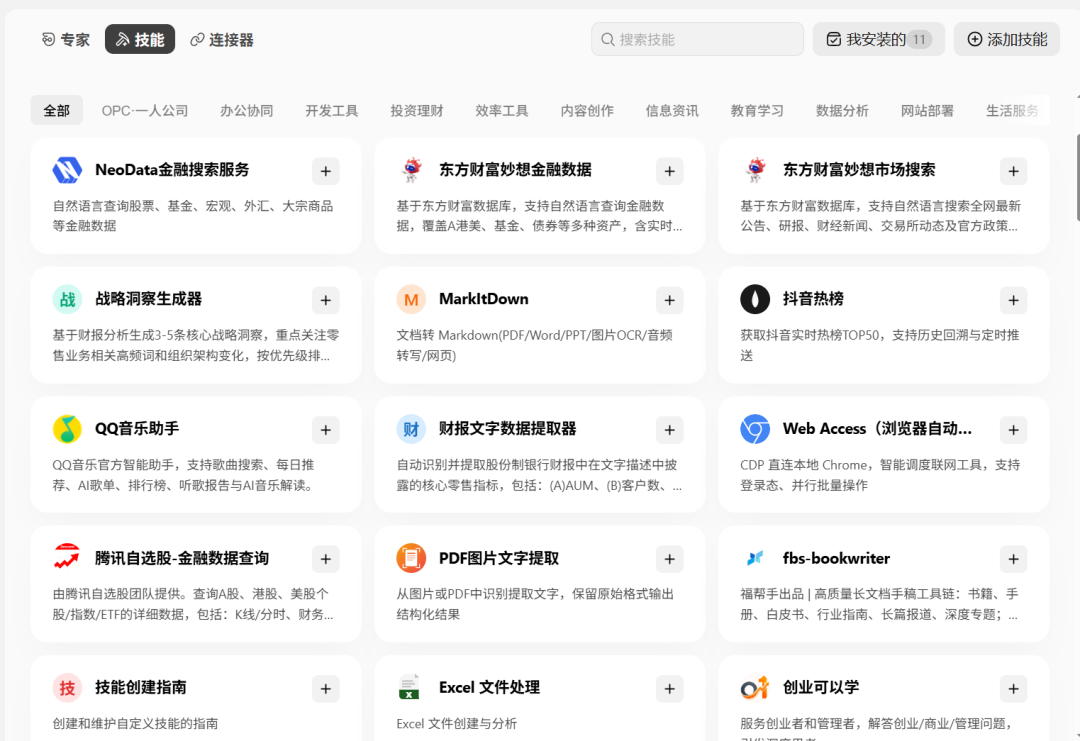The height and width of the screenshot is (741, 1080).
Task: Add 腾讯自选股-金融数据查询 via plus icon
Action: [326, 559]
